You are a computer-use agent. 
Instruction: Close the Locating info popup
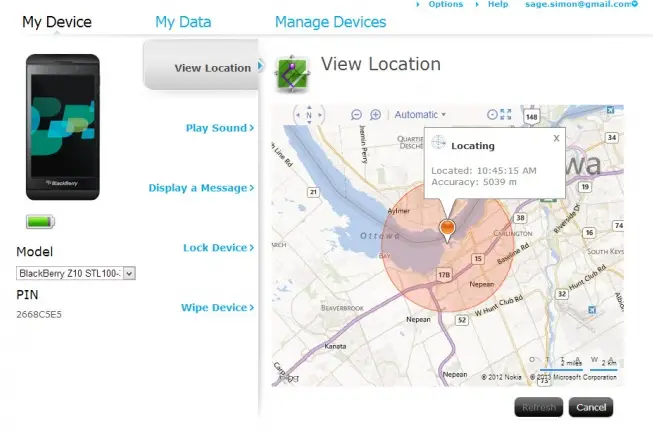tap(556, 138)
